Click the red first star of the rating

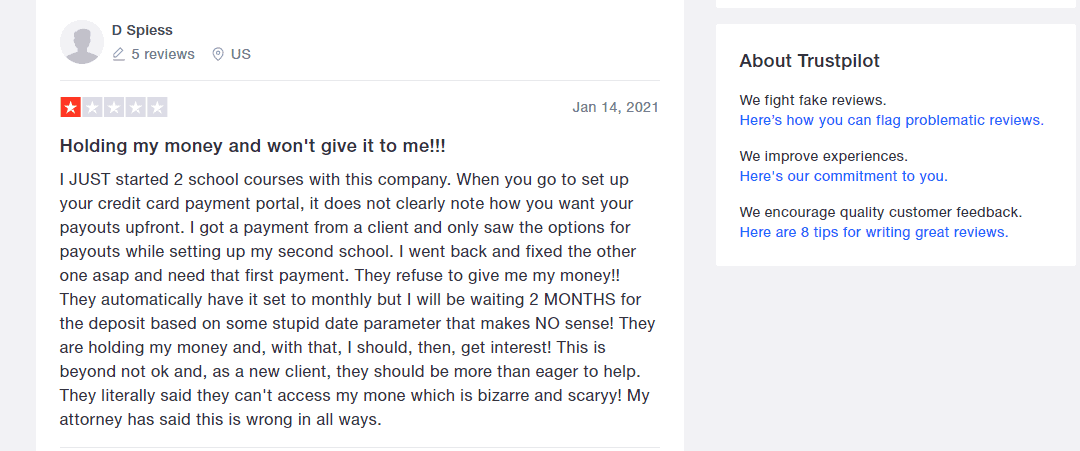click(x=71, y=108)
